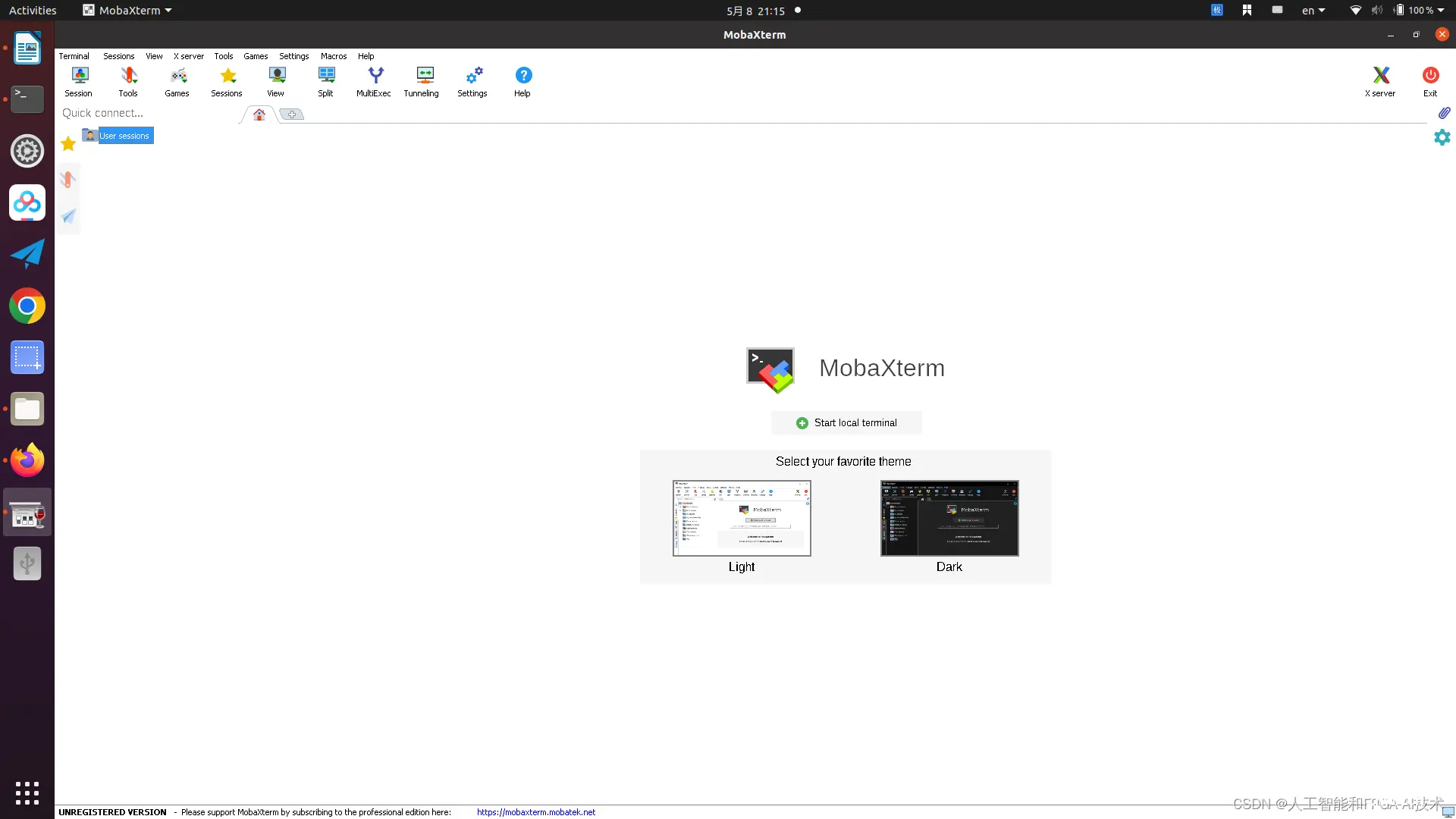
Task: Open the Settings menu
Action: coord(293,56)
